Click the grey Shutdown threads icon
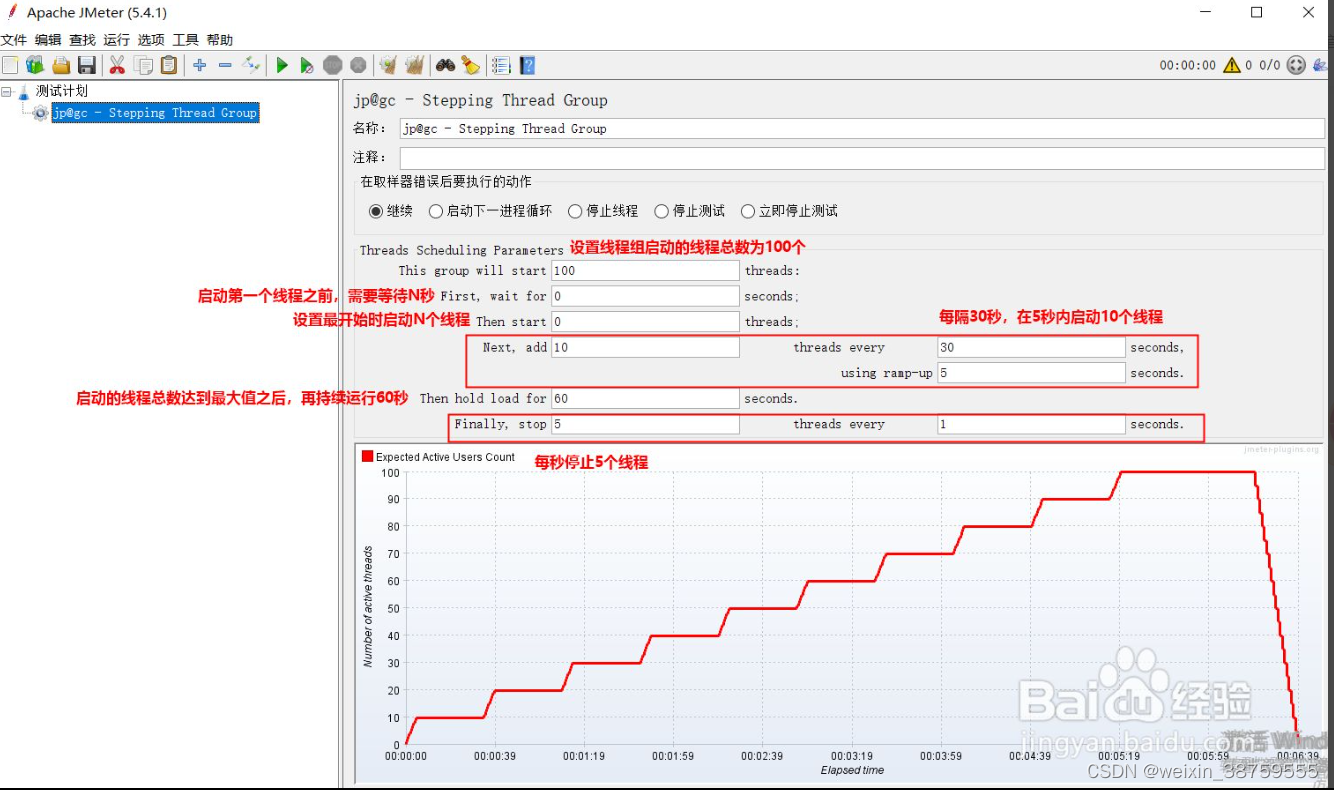Screen dimensions: 1334x790 [358, 65]
